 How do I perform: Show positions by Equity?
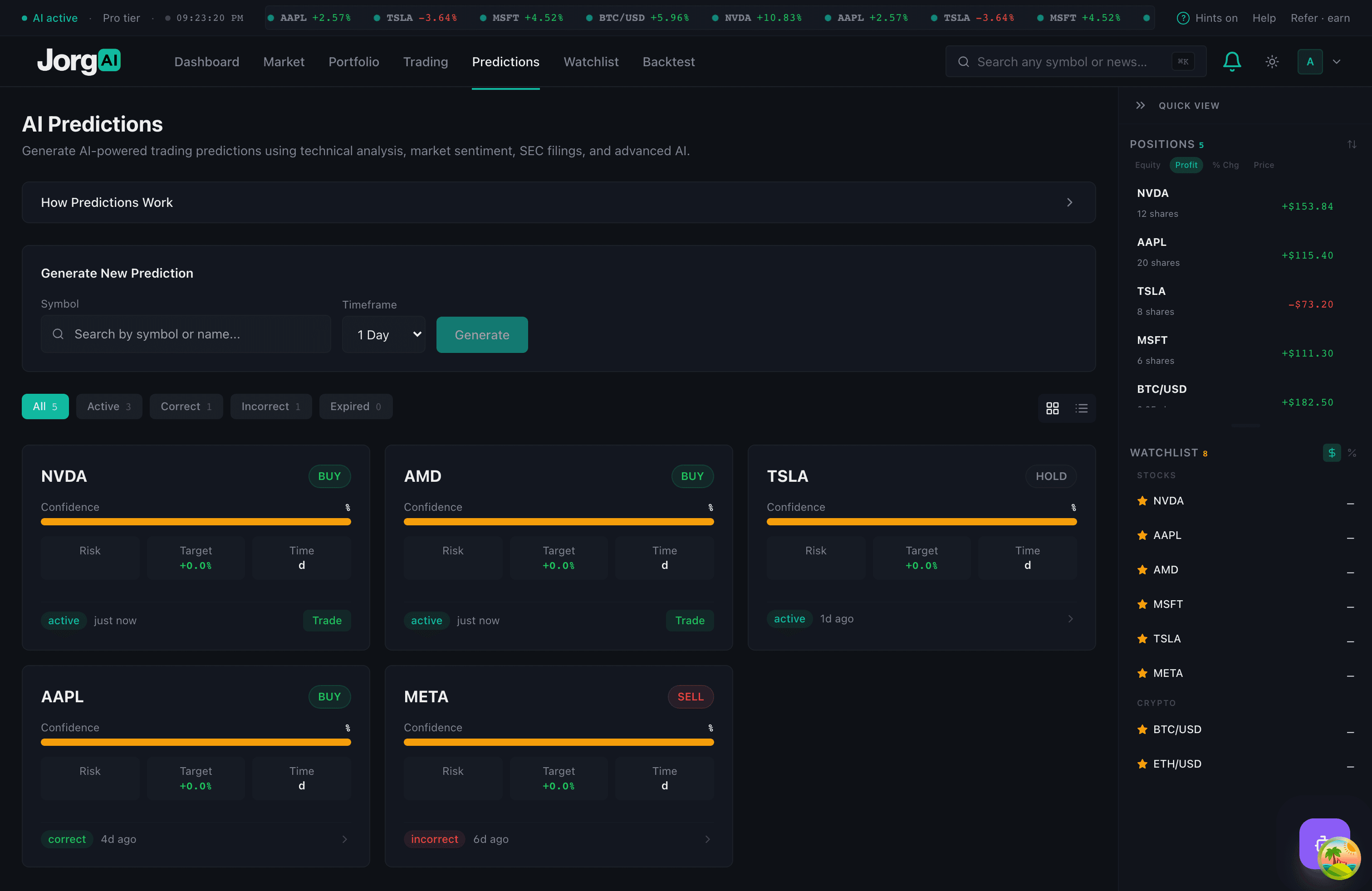pos(1147,165)
